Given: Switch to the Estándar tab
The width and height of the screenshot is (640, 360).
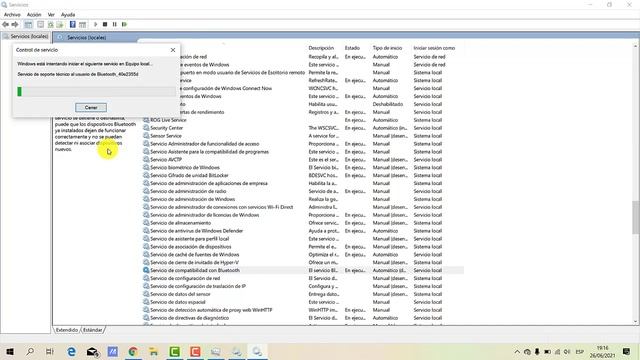Looking at the screenshot, I should [93, 330].
